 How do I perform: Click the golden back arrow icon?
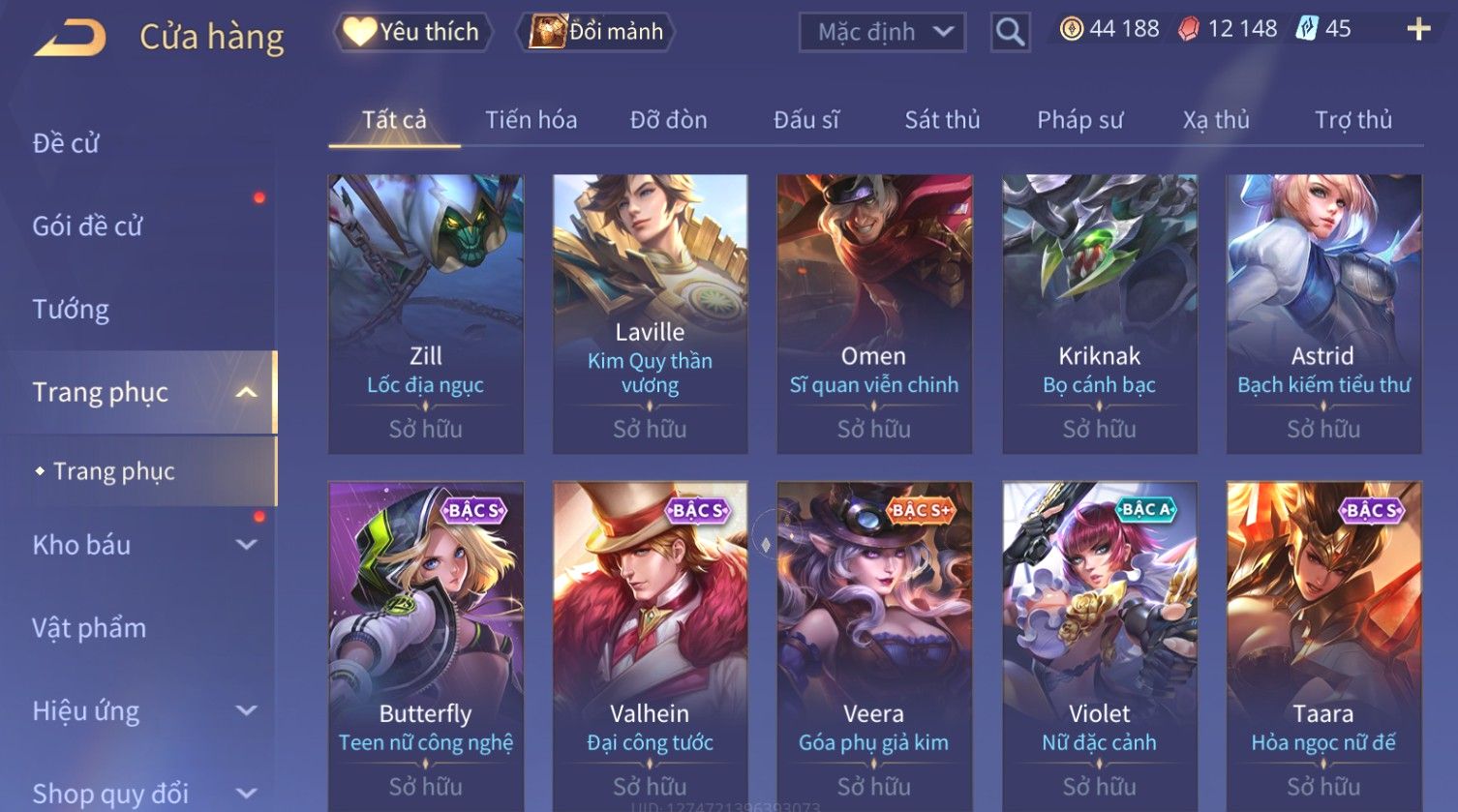[x=70, y=39]
